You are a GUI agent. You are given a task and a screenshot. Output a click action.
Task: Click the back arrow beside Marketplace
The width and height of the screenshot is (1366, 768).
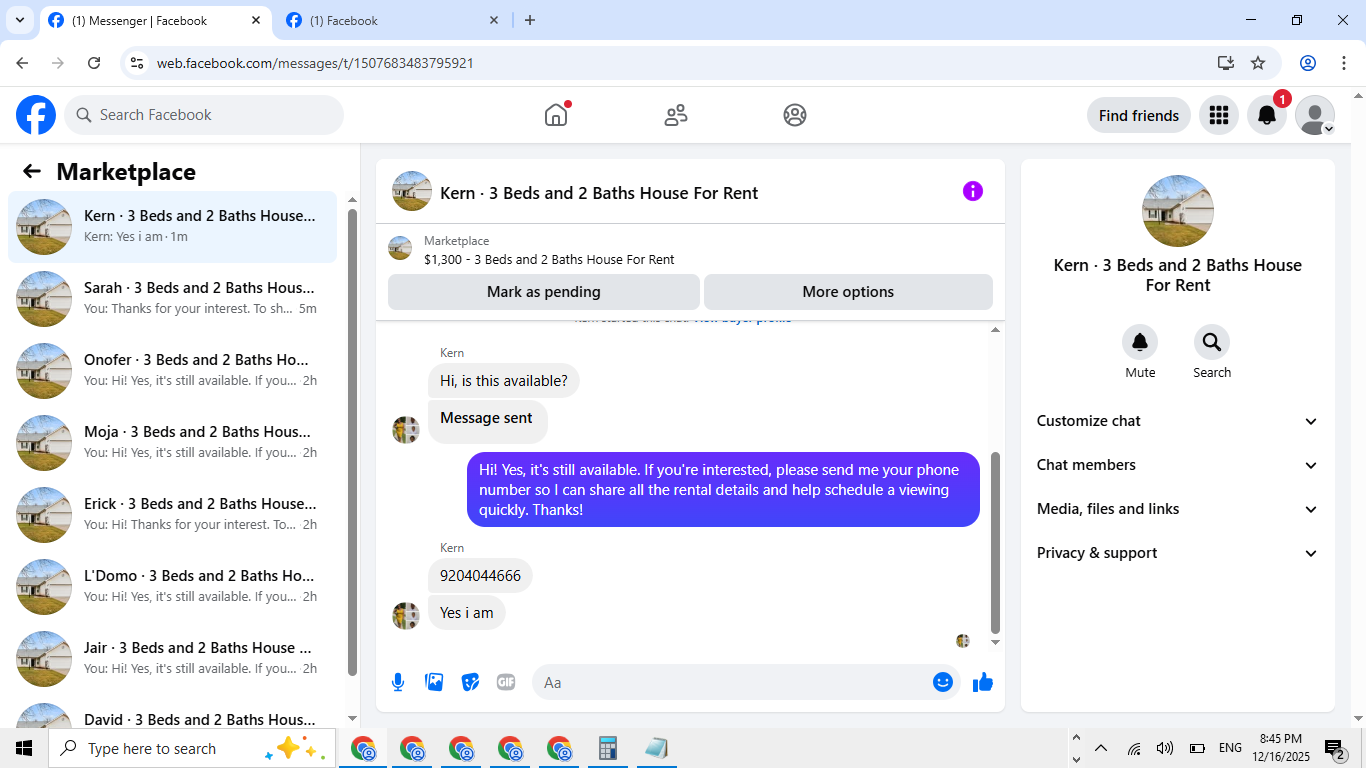(x=32, y=171)
